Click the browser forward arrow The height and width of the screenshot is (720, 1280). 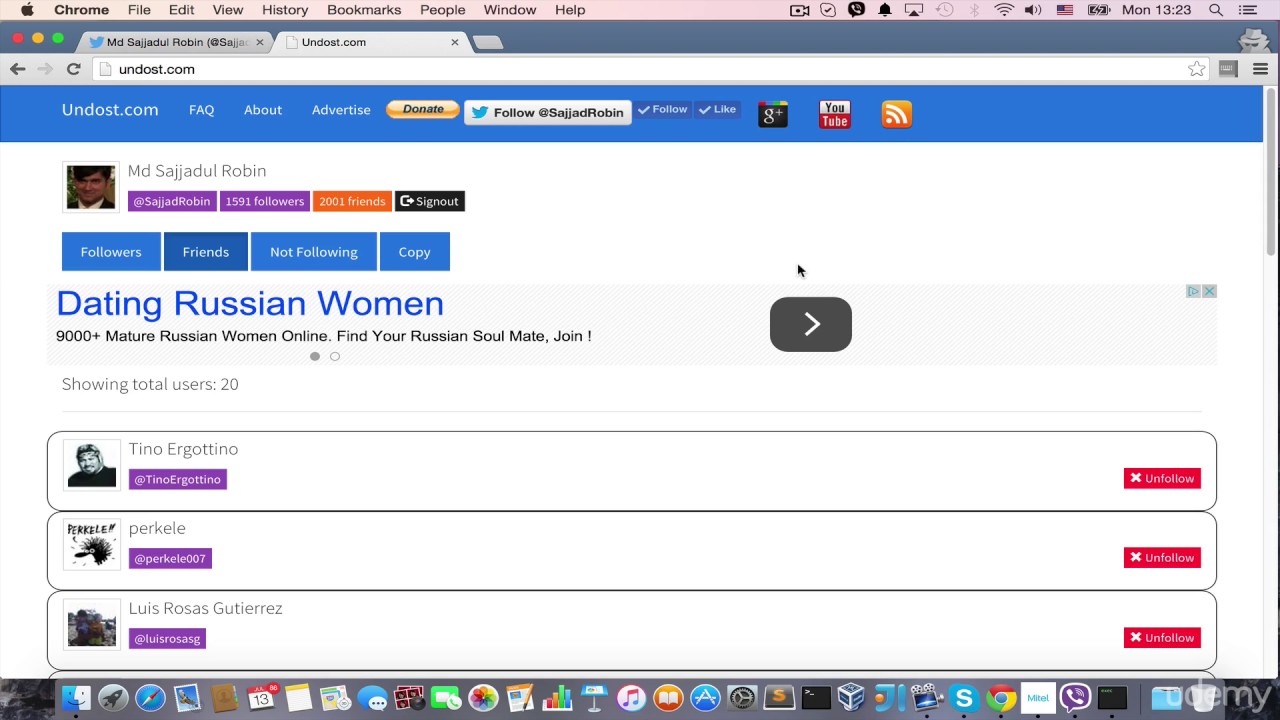(45, 69)
